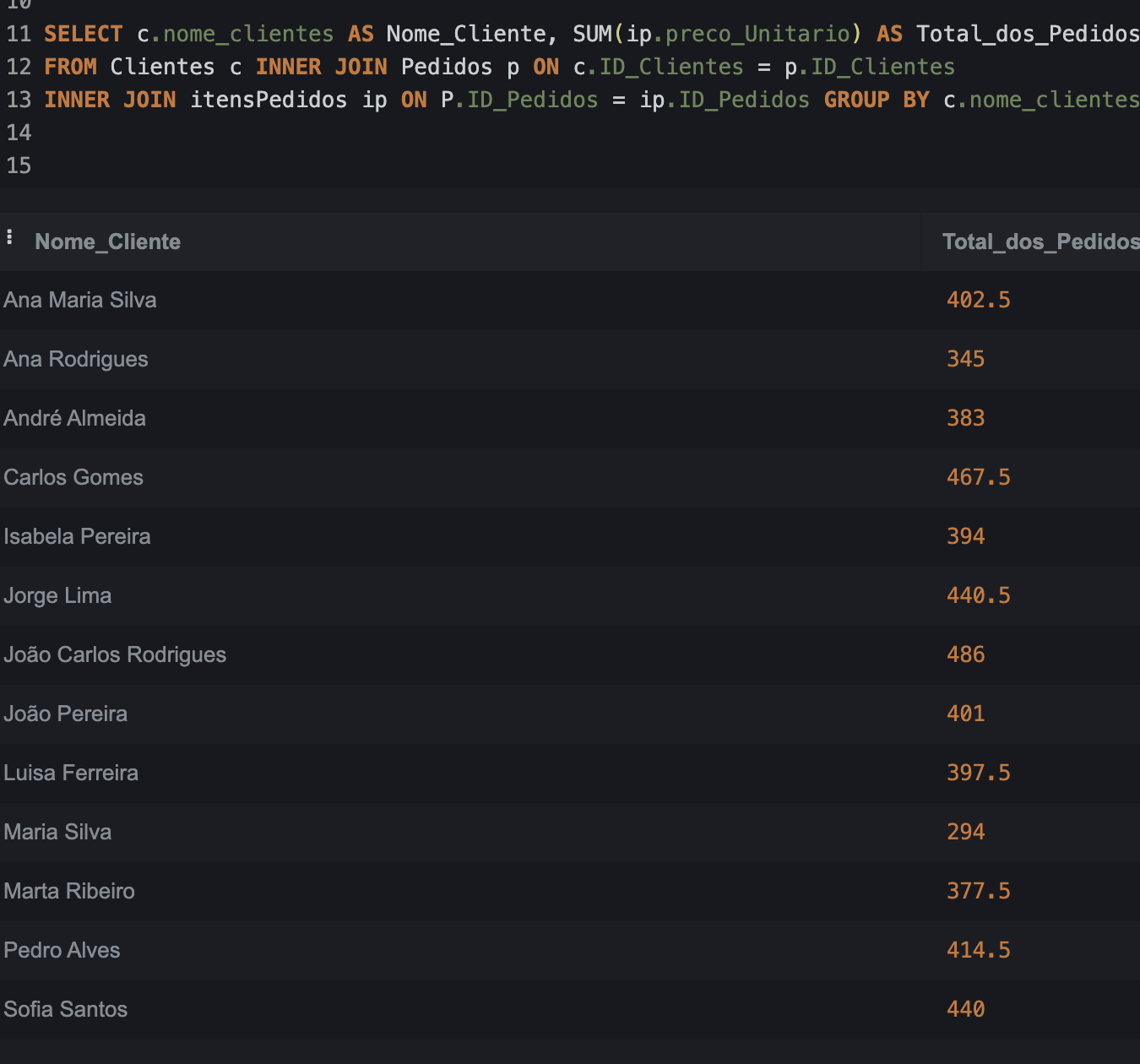Click line number 15 in the gutter
This screenshot has height=1064, width=1140.
19,166
